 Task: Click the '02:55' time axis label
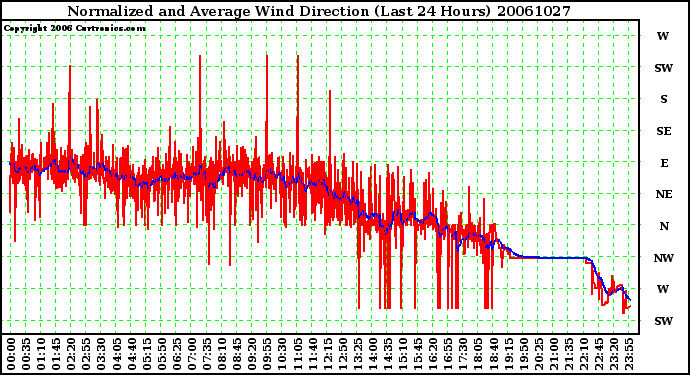click(86, 354)
